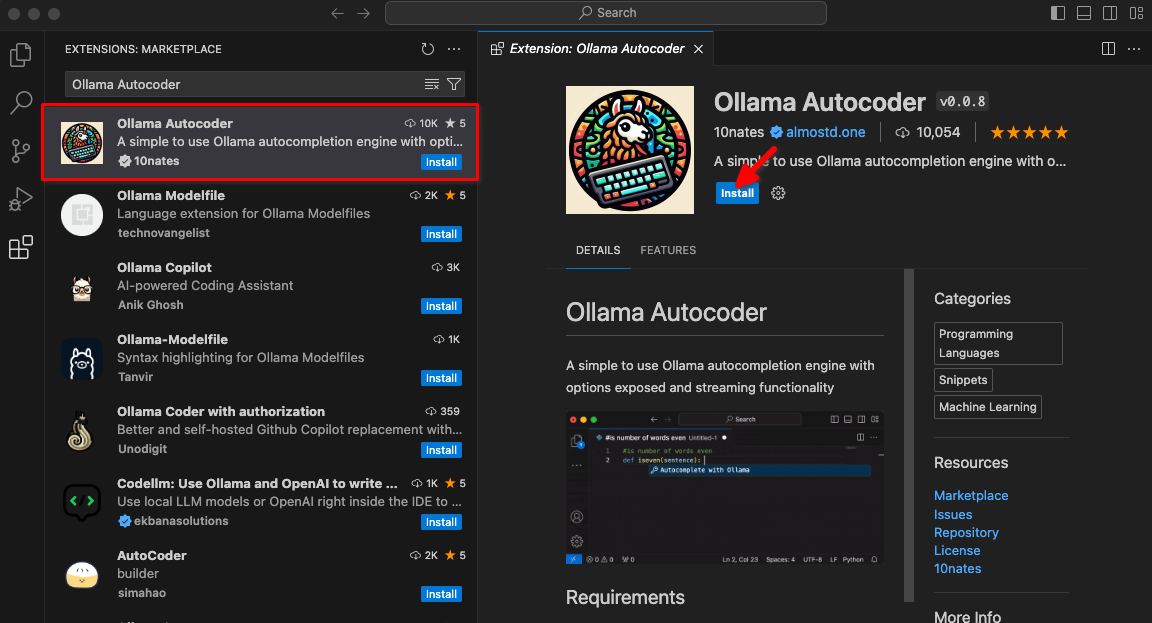Toggle primary side bar layout icon
The image size is (1152, 623).
coord(1058,13)
